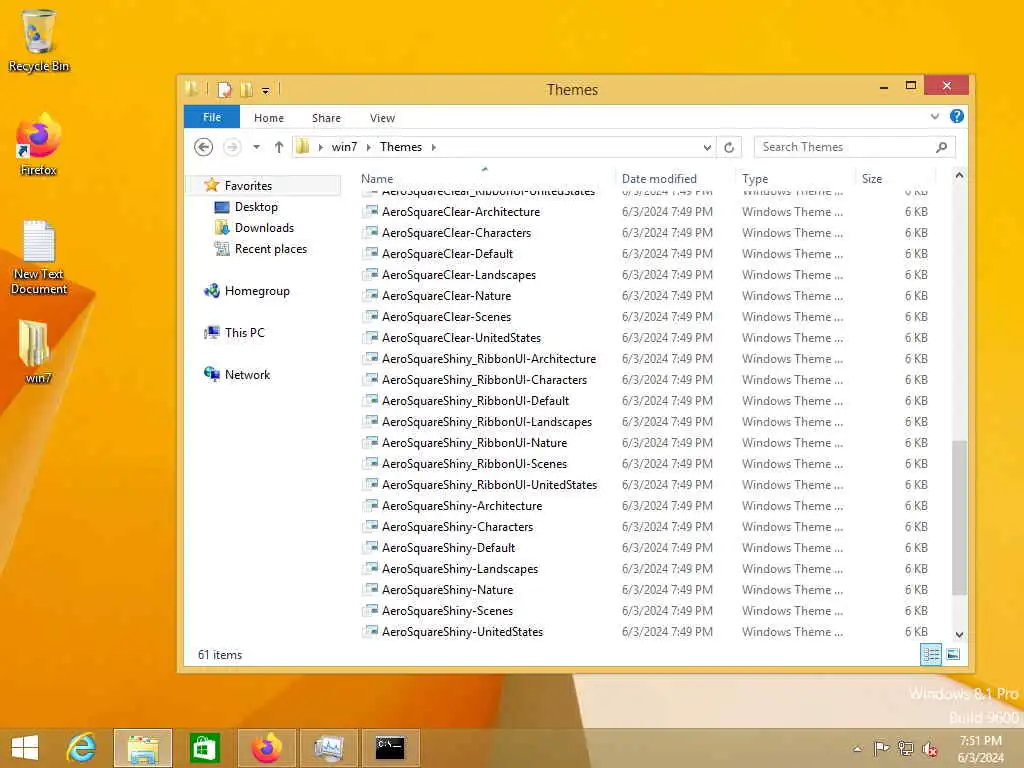Screen dimensions: 1024x768
Task: Select Network in navigation pane
Action: click(247, 374)
